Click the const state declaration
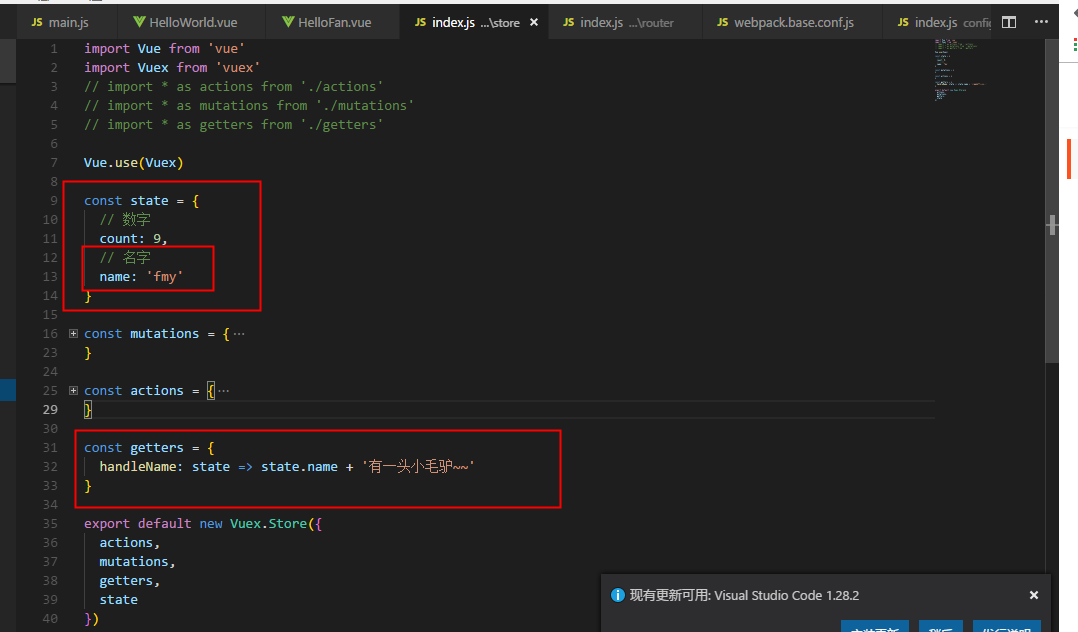 (142, 201)
